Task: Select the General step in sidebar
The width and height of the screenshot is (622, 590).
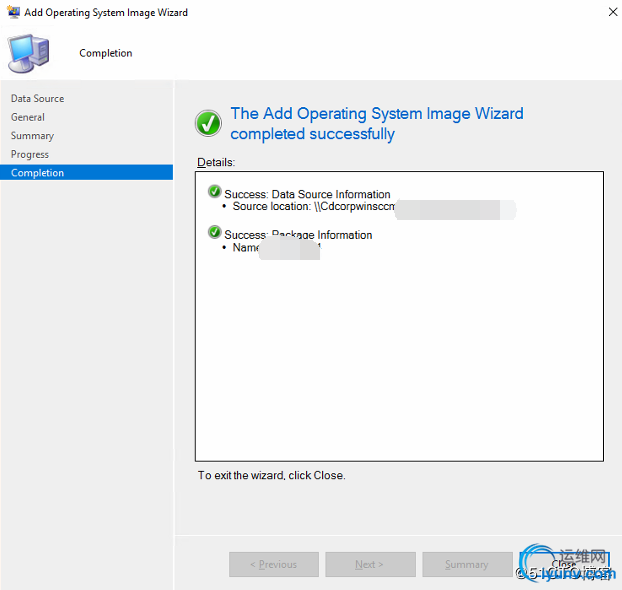Action: coord(28,117)
